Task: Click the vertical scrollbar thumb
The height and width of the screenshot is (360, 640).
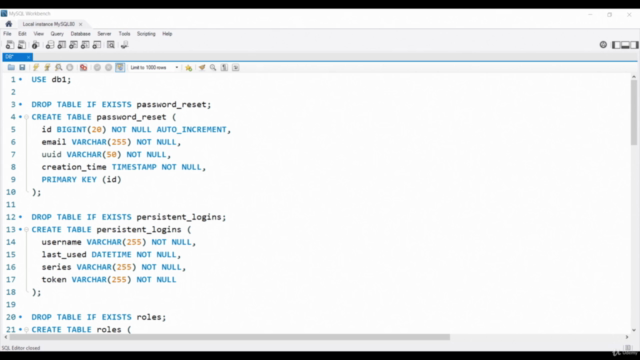Action: (x=633, y=112)
